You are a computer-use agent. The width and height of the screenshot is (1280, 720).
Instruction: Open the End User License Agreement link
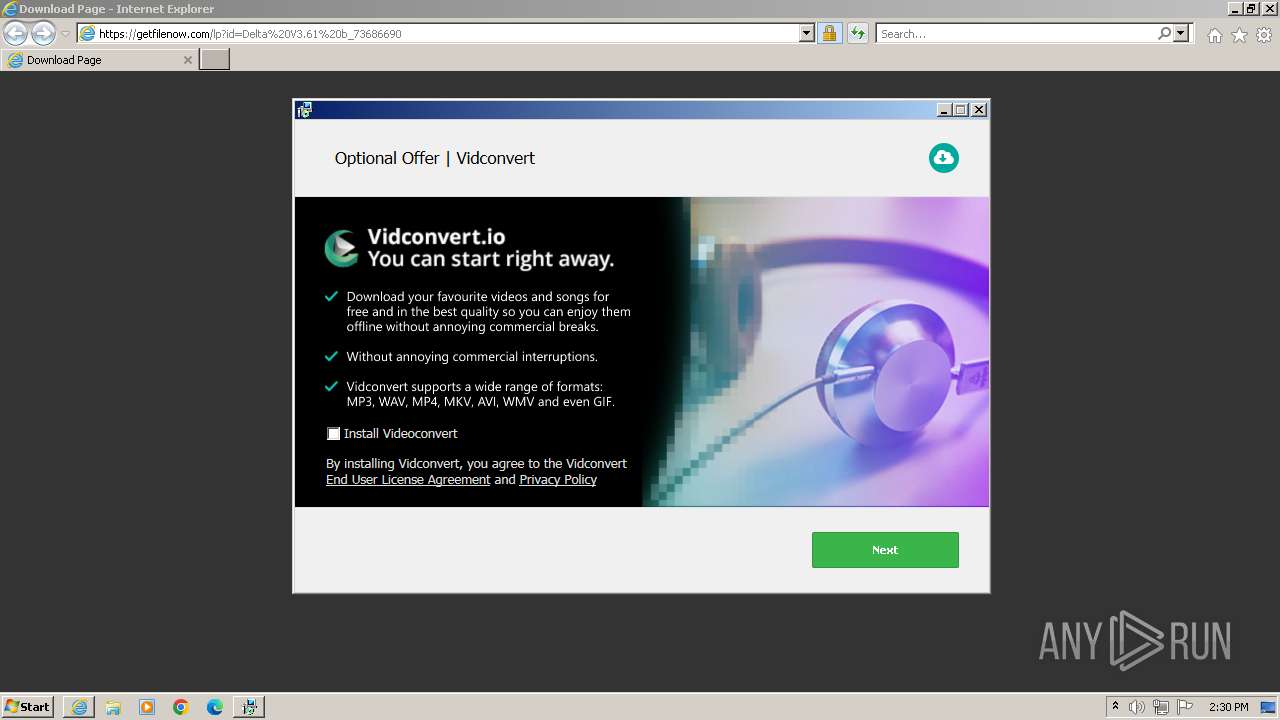(x=408, y=480)
